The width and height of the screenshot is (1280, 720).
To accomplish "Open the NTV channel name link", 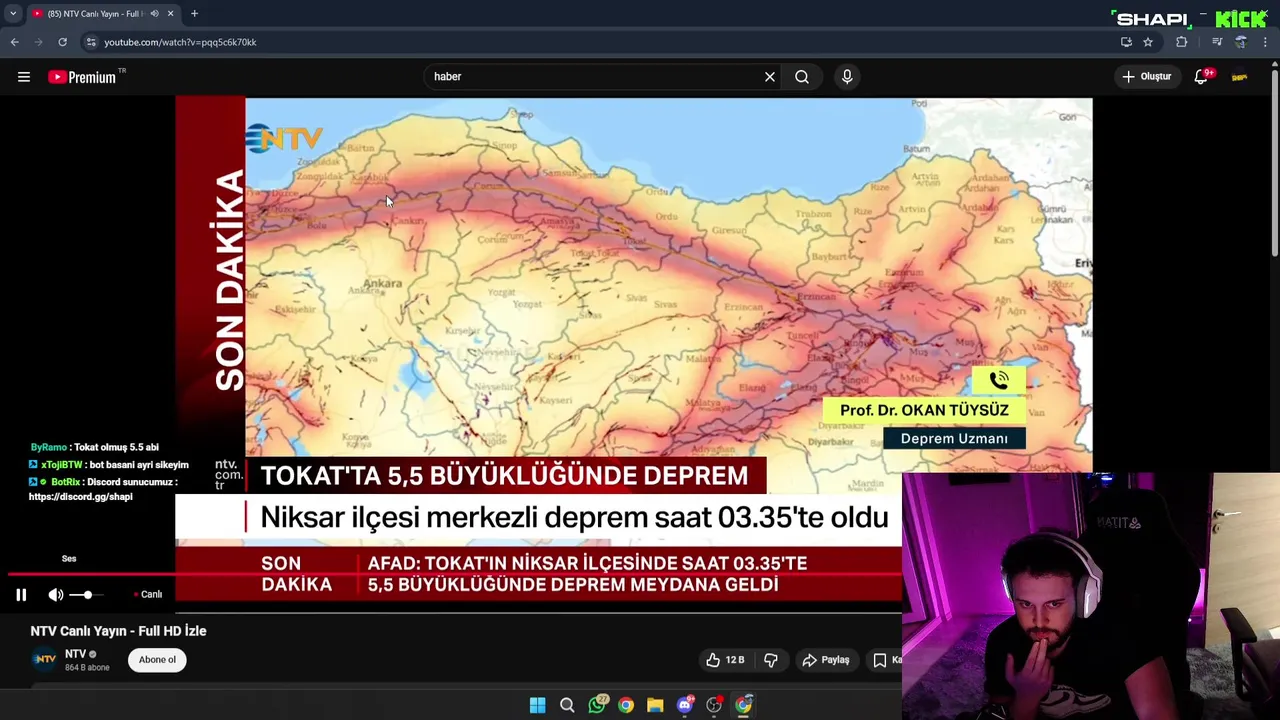I will tap(75, 654).
